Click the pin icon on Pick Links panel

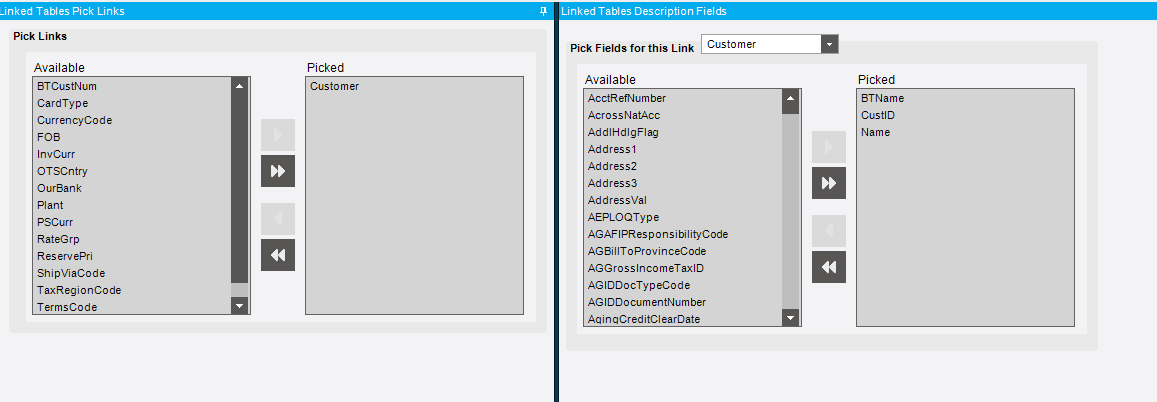544,11
